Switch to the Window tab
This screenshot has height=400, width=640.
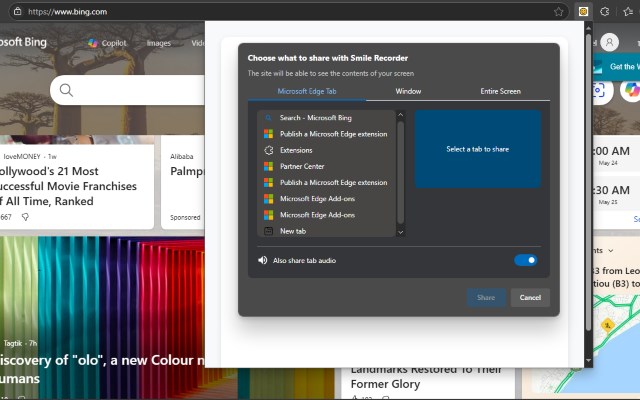tap(408, 91)
